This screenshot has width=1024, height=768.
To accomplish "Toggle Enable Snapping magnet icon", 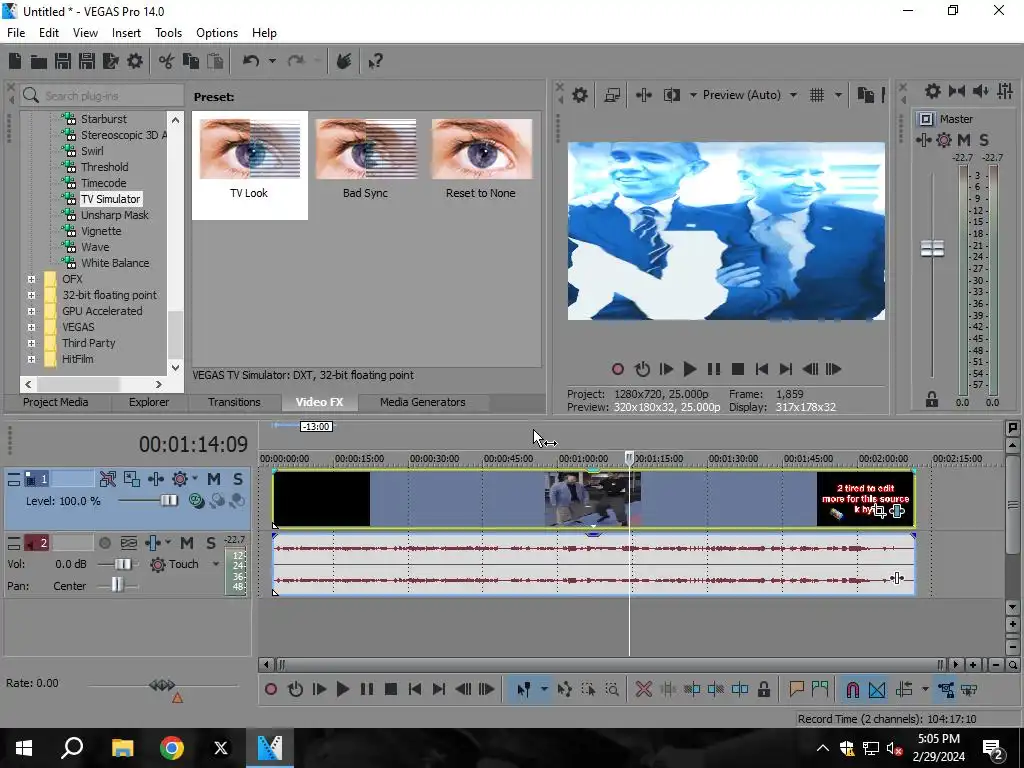I will tap(852, 690).
